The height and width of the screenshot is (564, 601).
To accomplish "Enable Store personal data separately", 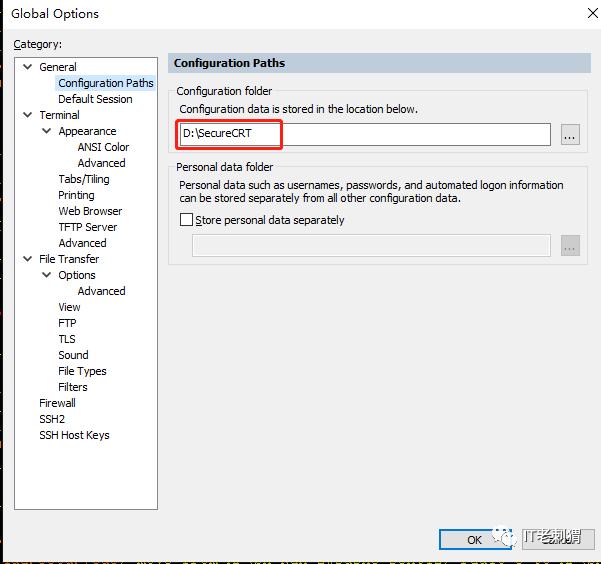I will point(186,220).
